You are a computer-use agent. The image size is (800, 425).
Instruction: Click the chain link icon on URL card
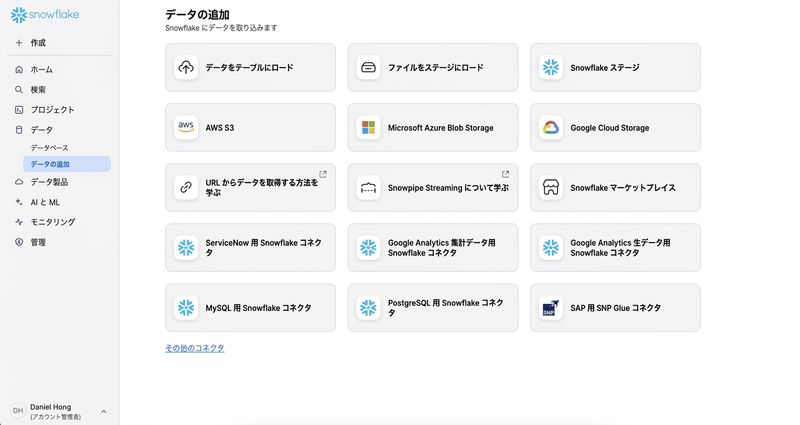(x=186, y=188)
